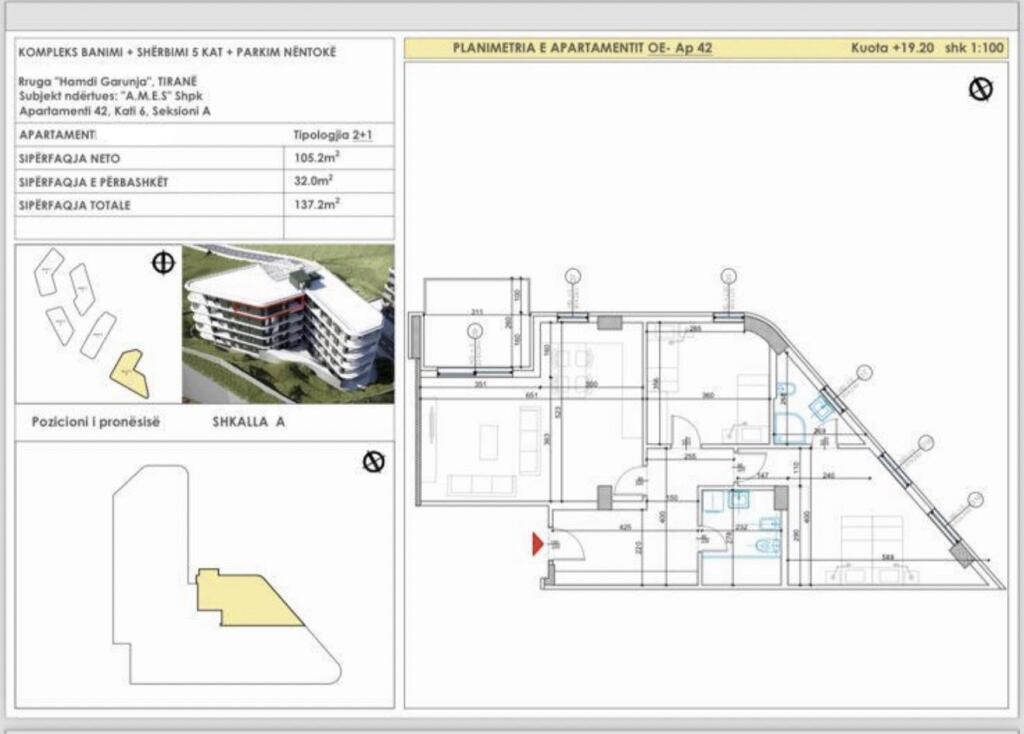Click the north arrow symbol above the floor plan

981,89
